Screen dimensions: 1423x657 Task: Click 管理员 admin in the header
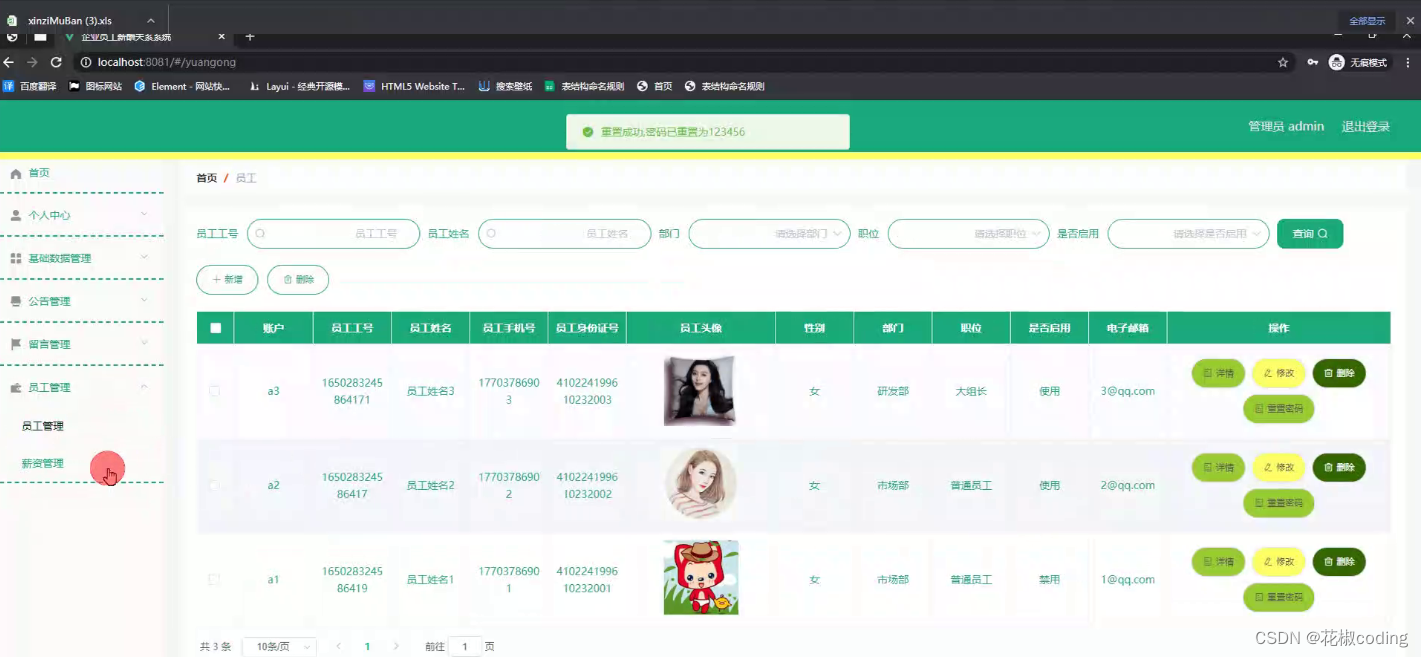pos(1286,127)
